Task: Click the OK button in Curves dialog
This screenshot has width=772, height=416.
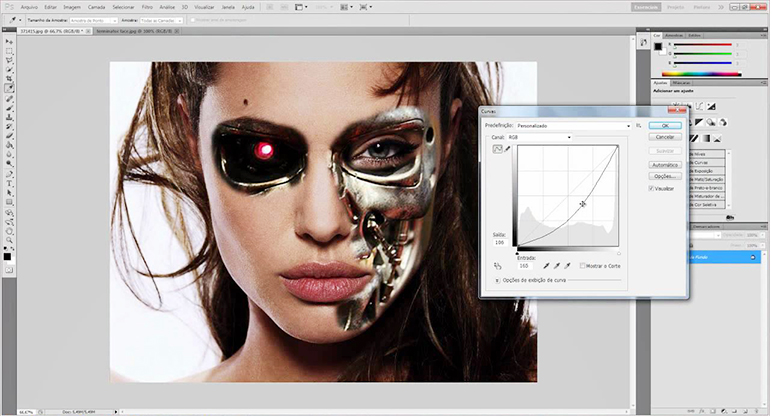Action: coord(664,126)
